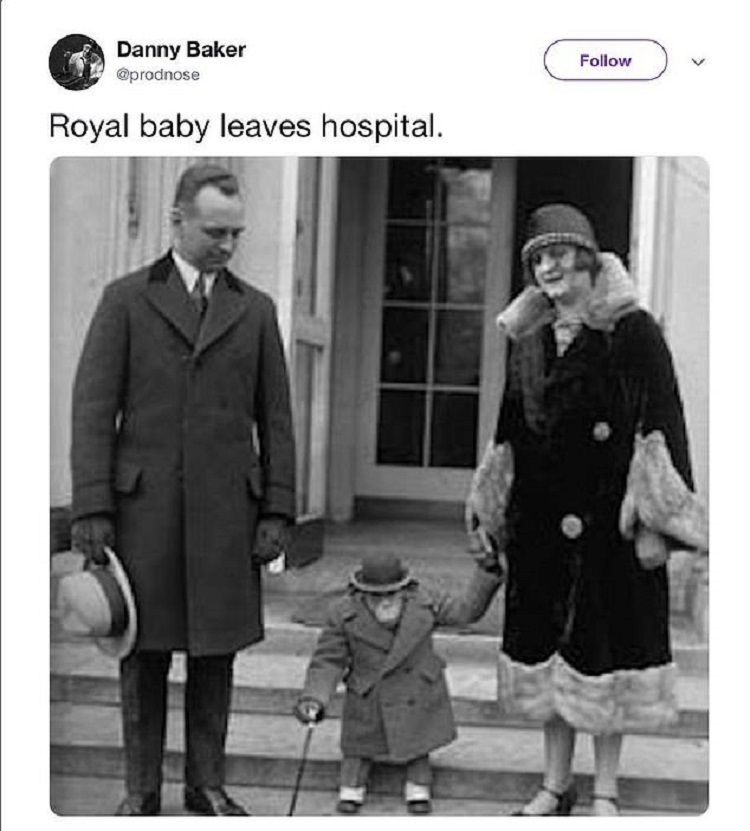Click Danny Baker's profile avatar

point(76,62)
